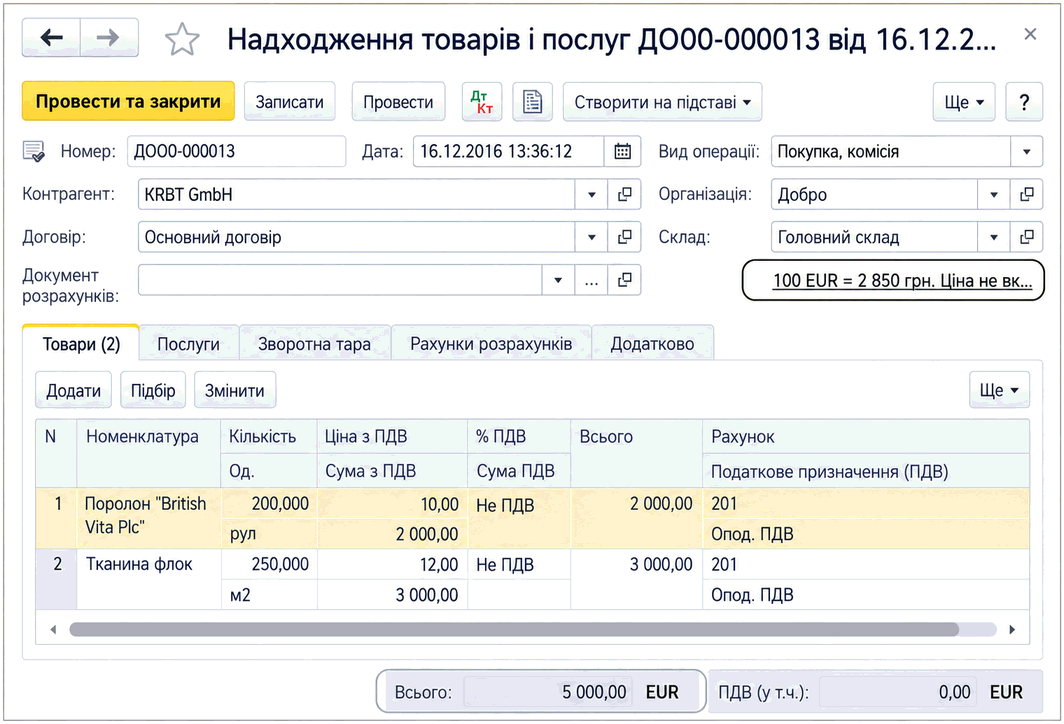Click Договір field Основний договір
This screenshot has height=724, width=1064.
(x=356, y=237)
